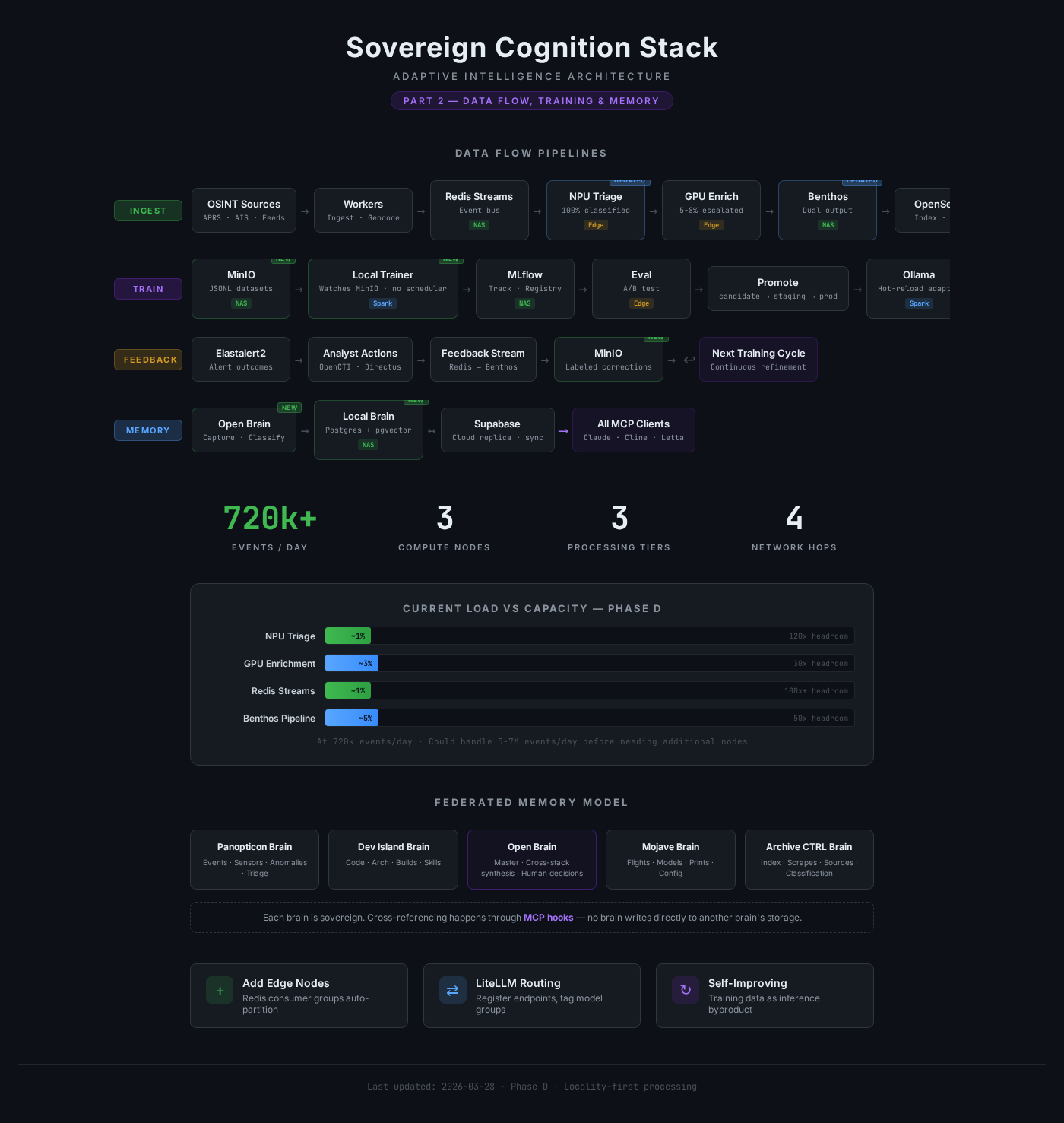Select the Local Trainer node
The image size is (1064, 1123).
383,289
